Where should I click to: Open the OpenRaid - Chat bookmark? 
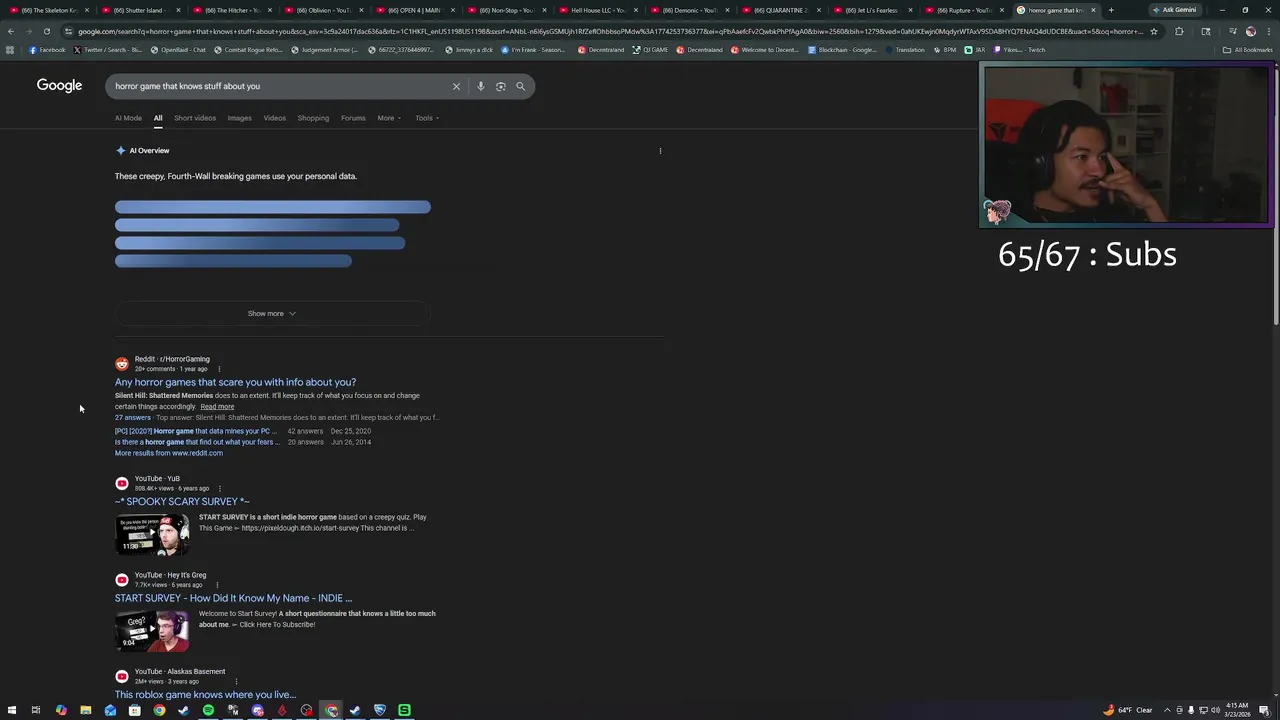coord(178,50)
